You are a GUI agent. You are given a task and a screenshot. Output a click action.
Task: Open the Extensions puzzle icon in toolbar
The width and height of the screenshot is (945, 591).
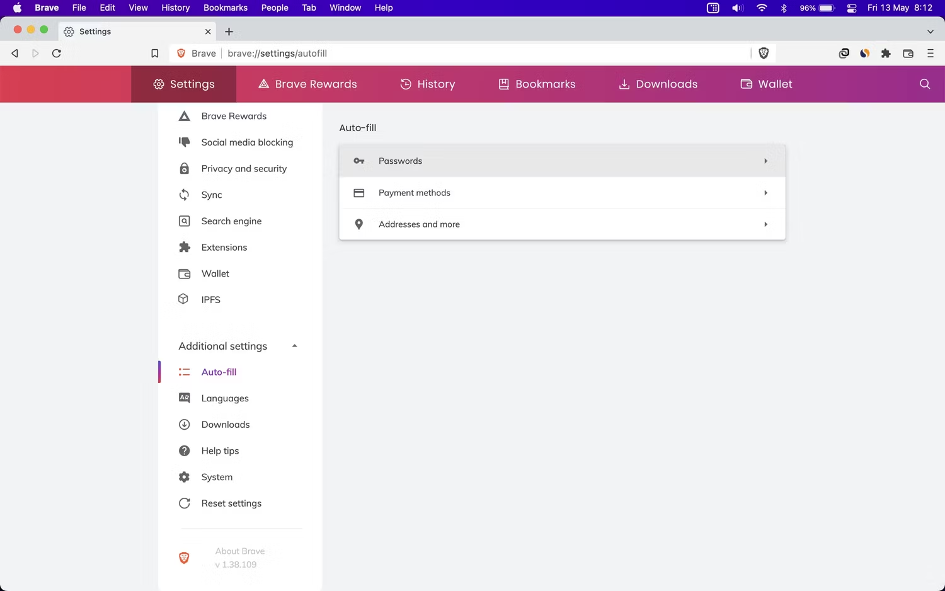point(886,53)
